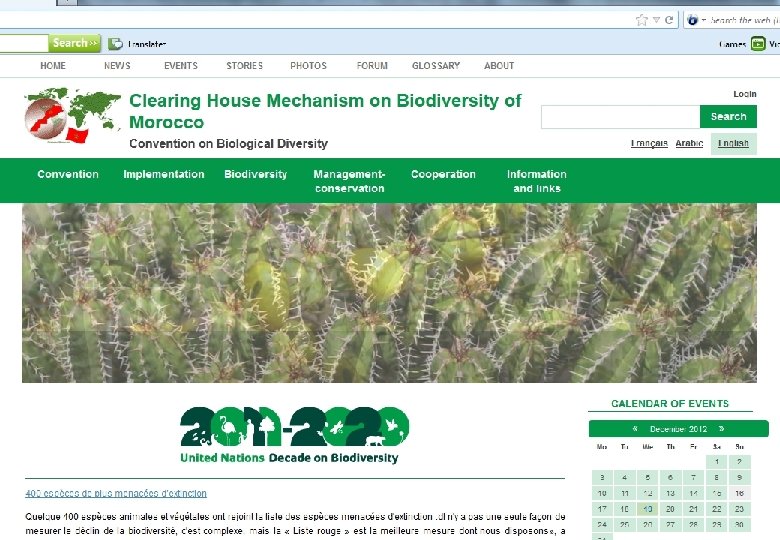Open the Convention menu
Image resolution: width=780 pixels, height=540 pixels.
point(68,175)
